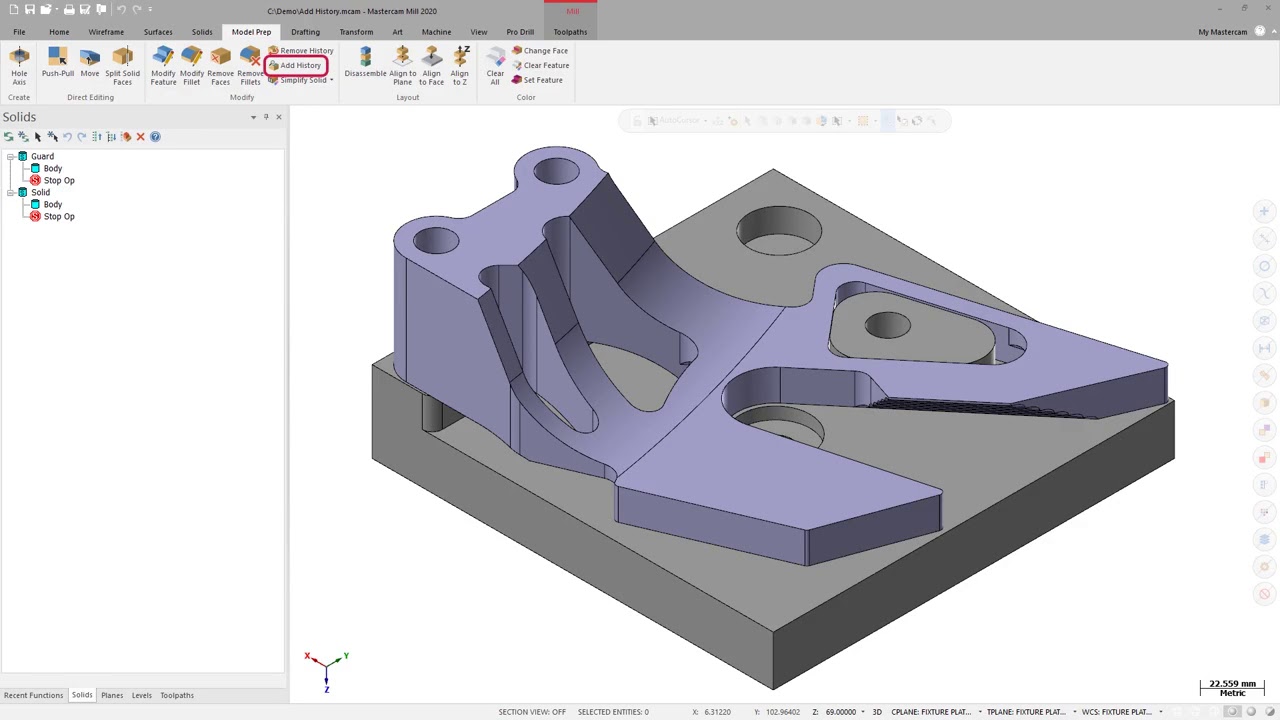Open the Modify Feature tool
The height and width of the screenshot is (720, 1280).
[163, 66]
